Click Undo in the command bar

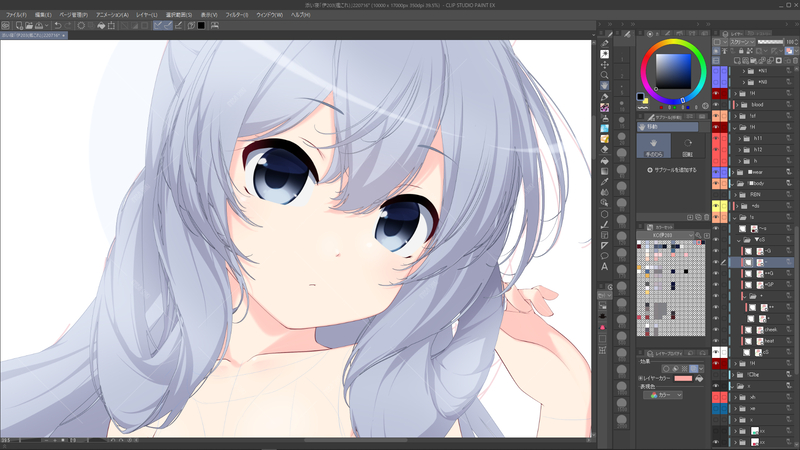coord(58,25)
